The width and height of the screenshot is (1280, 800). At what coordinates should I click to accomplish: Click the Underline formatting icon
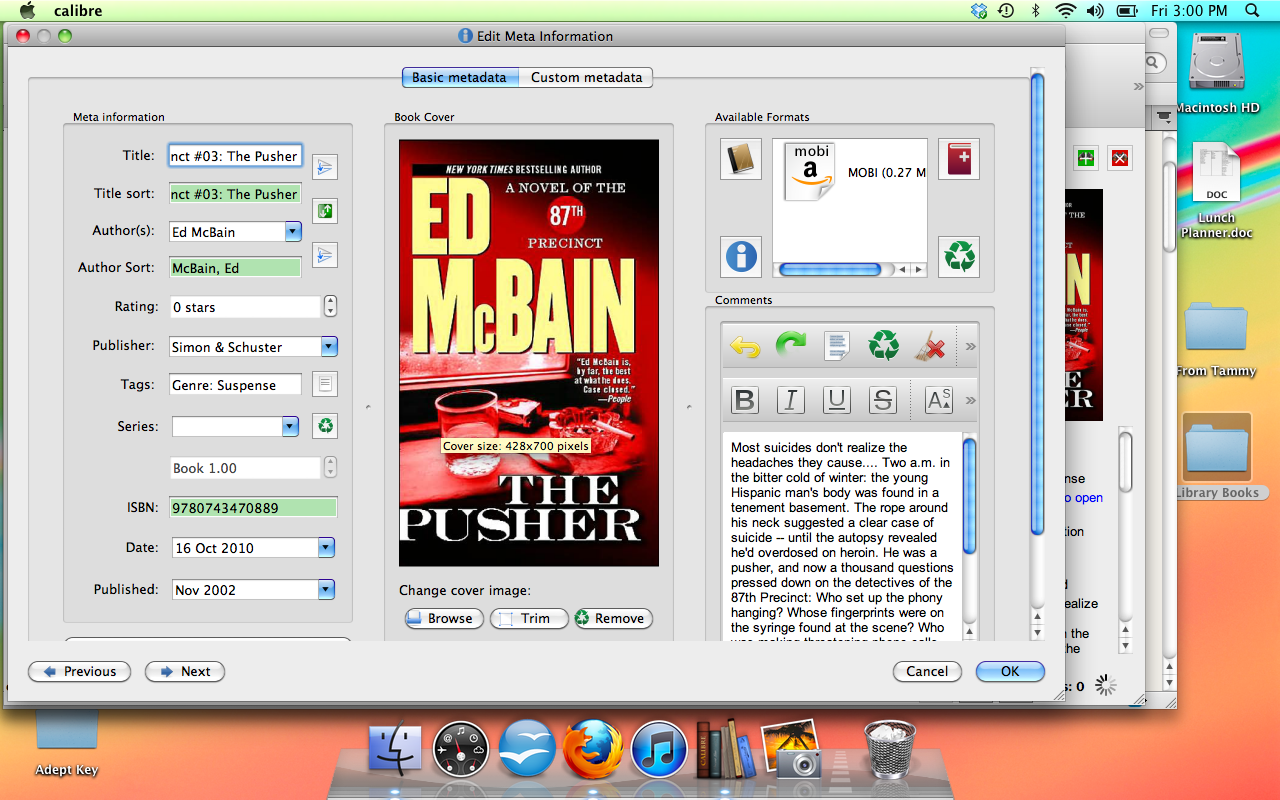tap(837, 400)
